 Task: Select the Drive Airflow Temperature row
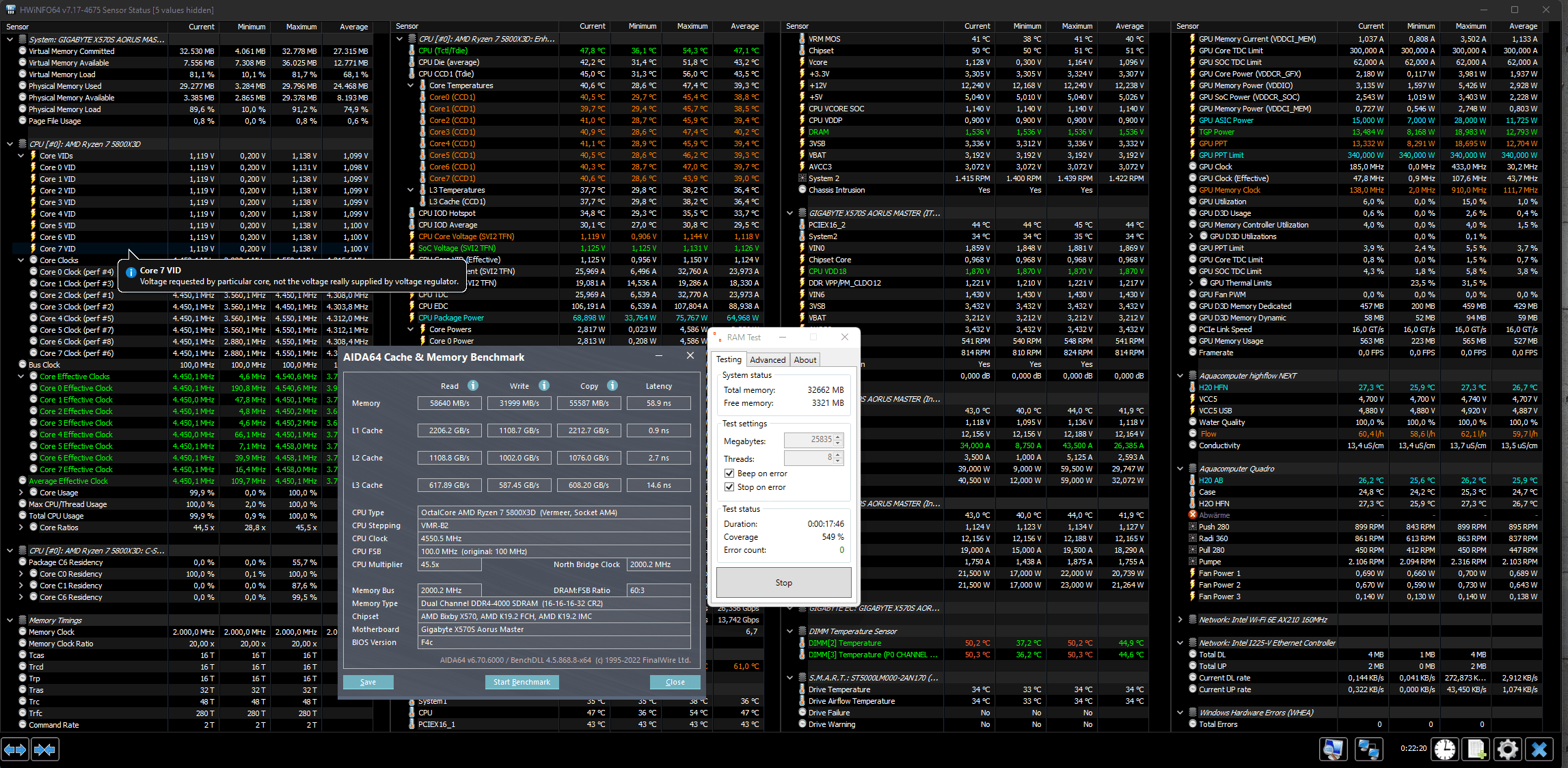coord(972,701)
